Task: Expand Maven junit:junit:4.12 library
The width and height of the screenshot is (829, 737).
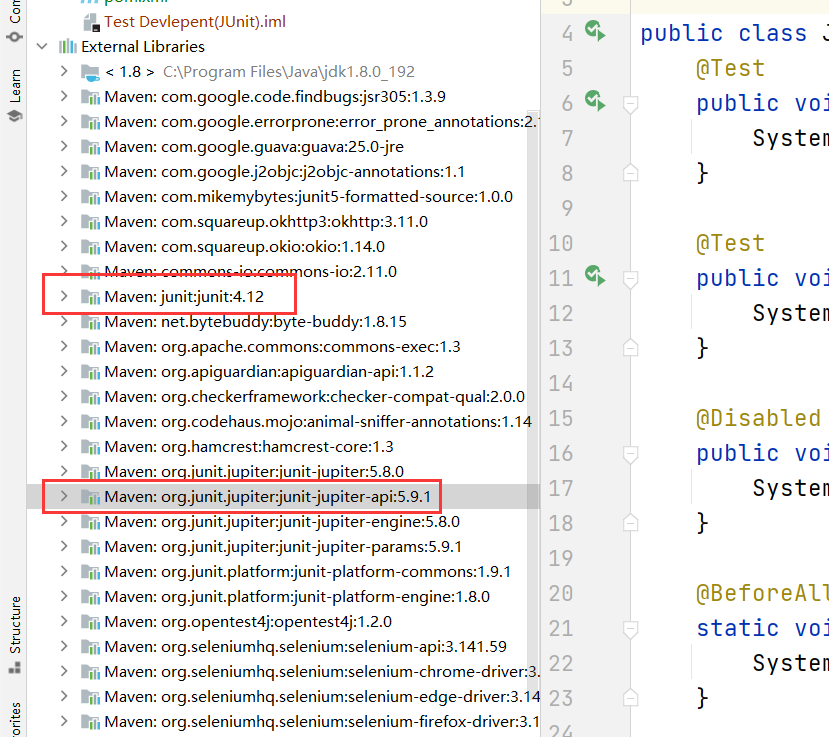Action: pyautogui.click(x=64, y=297)
